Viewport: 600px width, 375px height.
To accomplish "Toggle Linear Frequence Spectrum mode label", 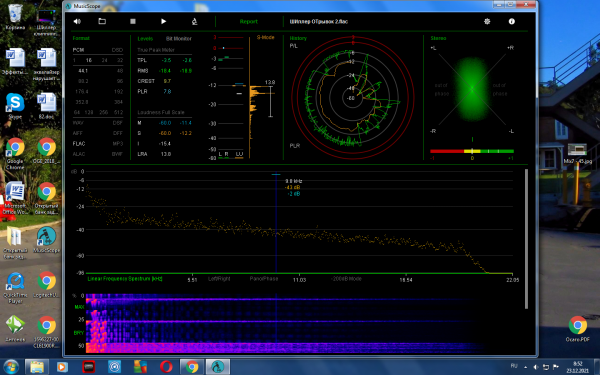I will [x=125, y=279].
